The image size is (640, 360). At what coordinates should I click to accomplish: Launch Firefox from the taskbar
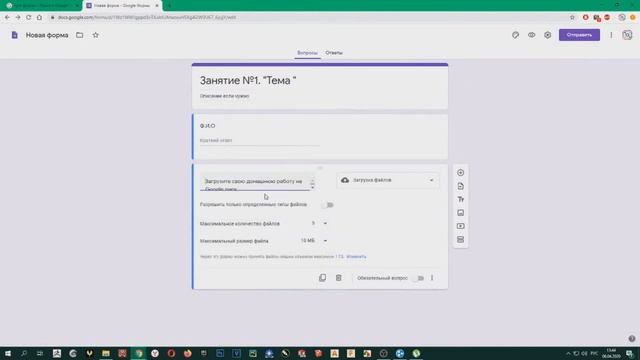pyautogui.click(x=187, y=353)
